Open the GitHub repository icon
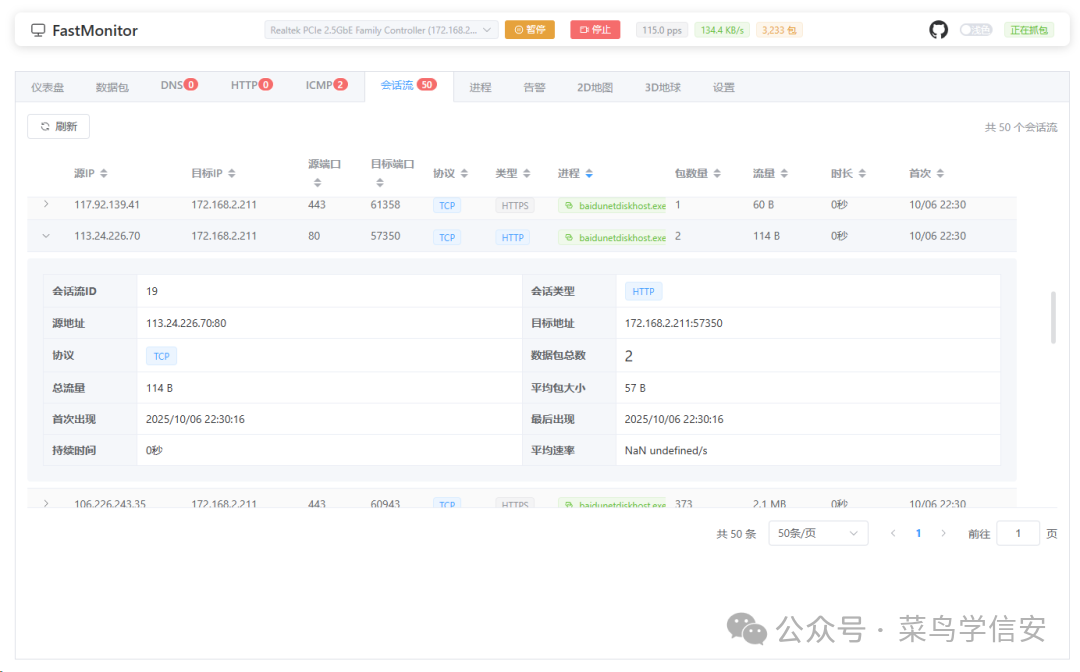 (x=938, y=30)
